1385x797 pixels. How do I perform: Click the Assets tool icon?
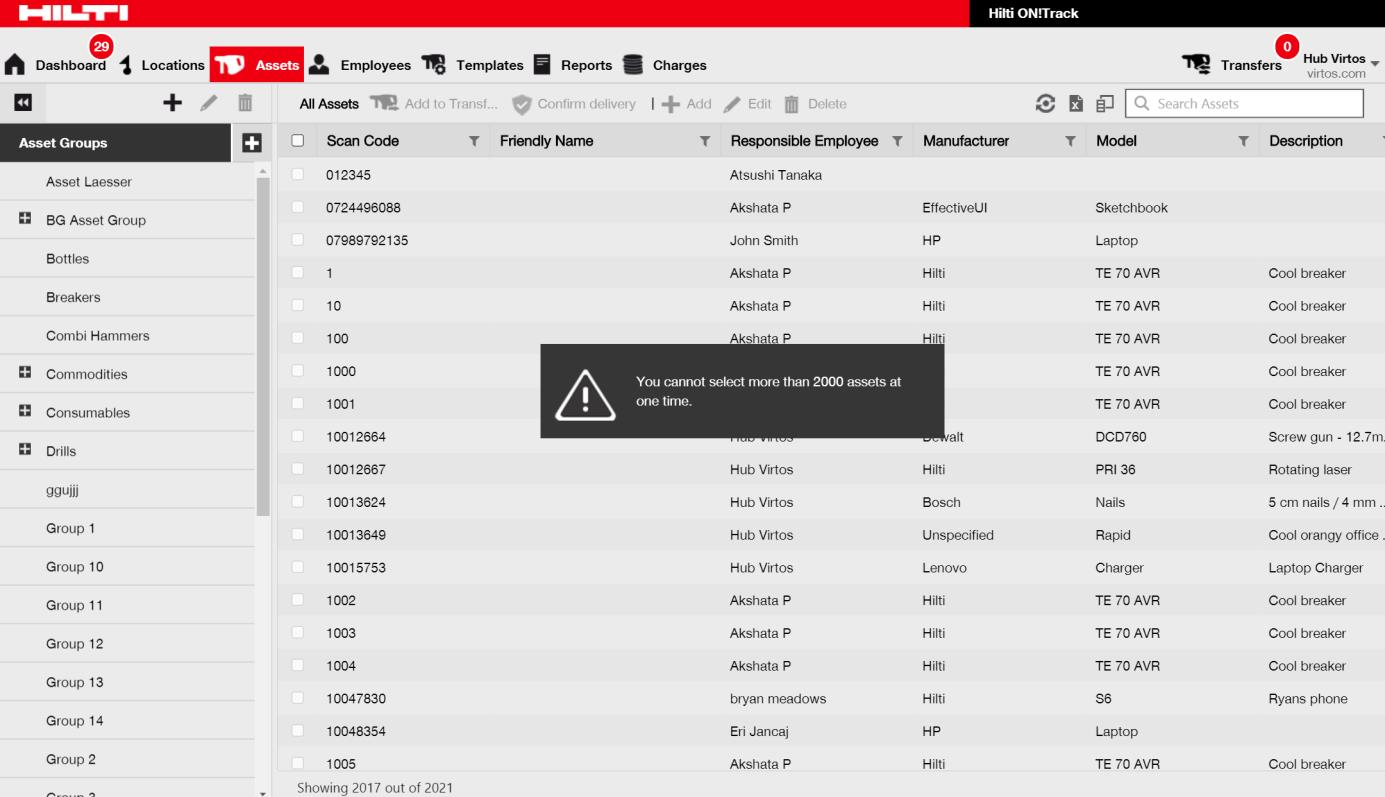click(x=231, y=65)
